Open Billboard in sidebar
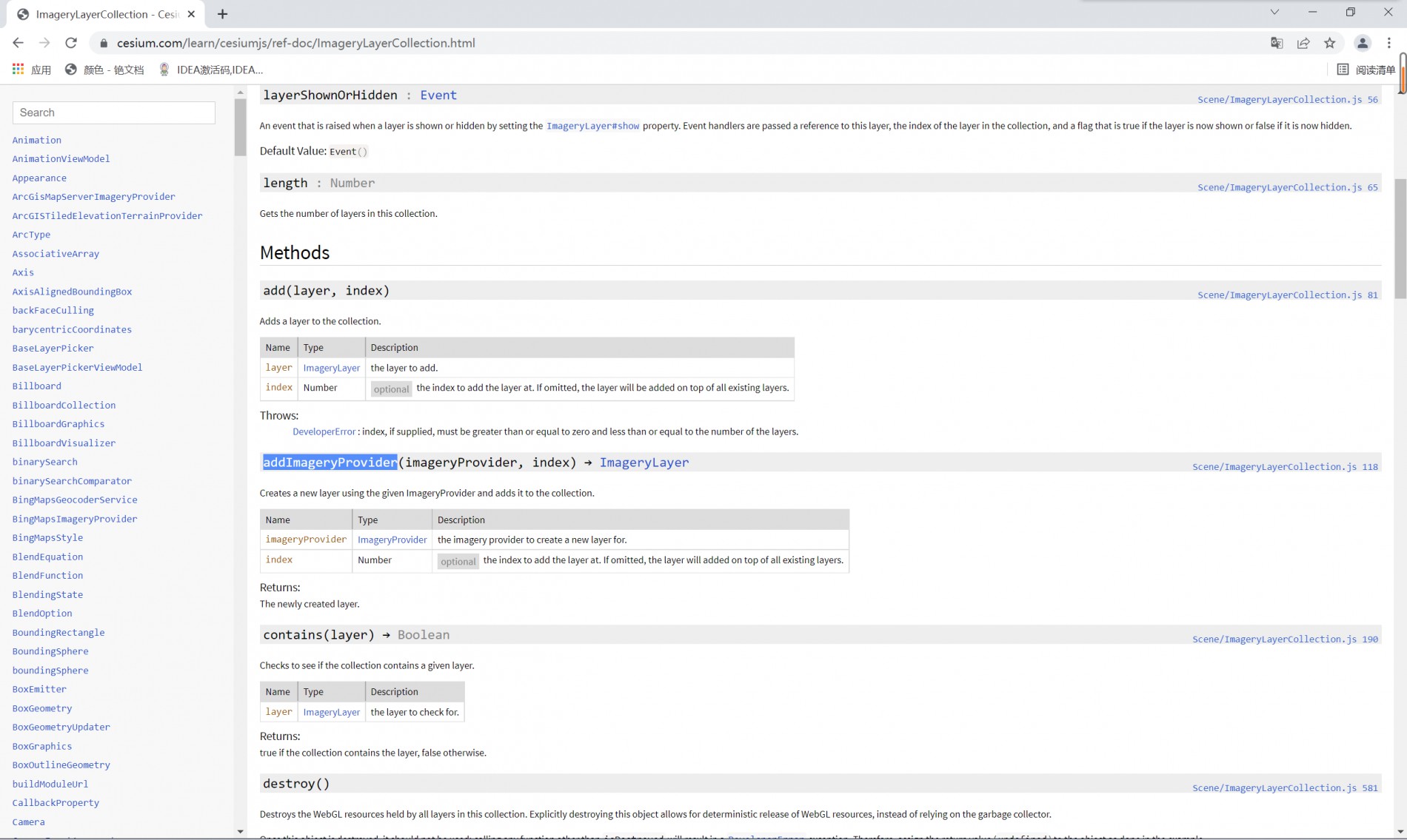The height and width of the screenshot is (840, 1407). [37, 386]
